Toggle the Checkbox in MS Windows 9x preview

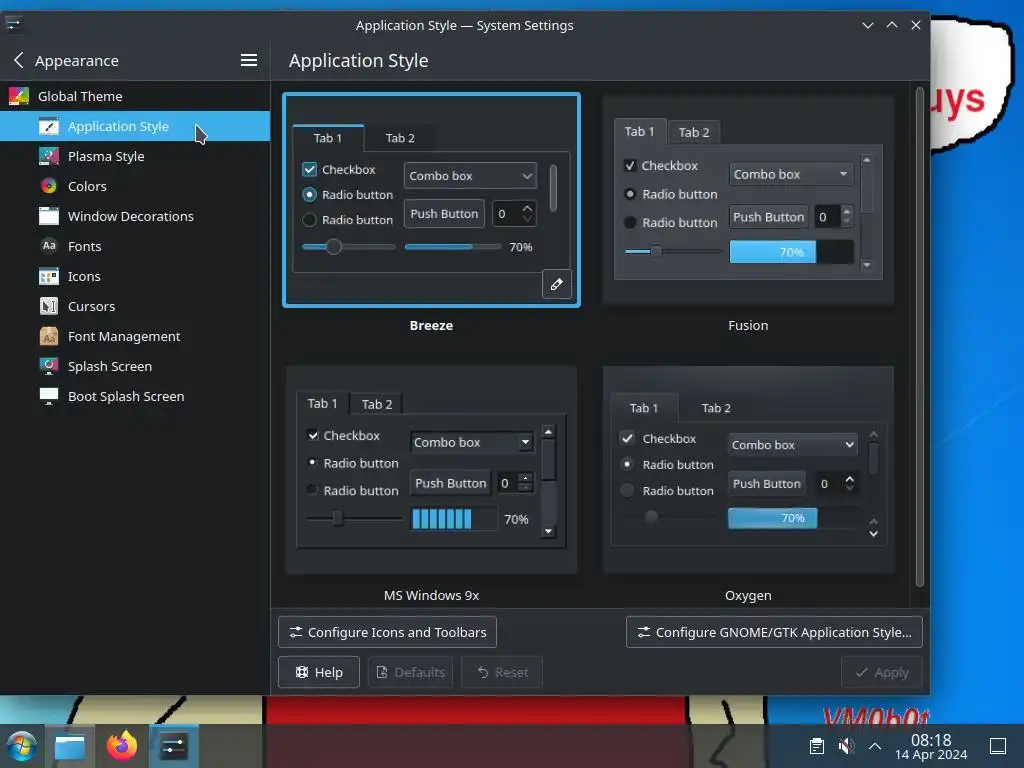313,435
